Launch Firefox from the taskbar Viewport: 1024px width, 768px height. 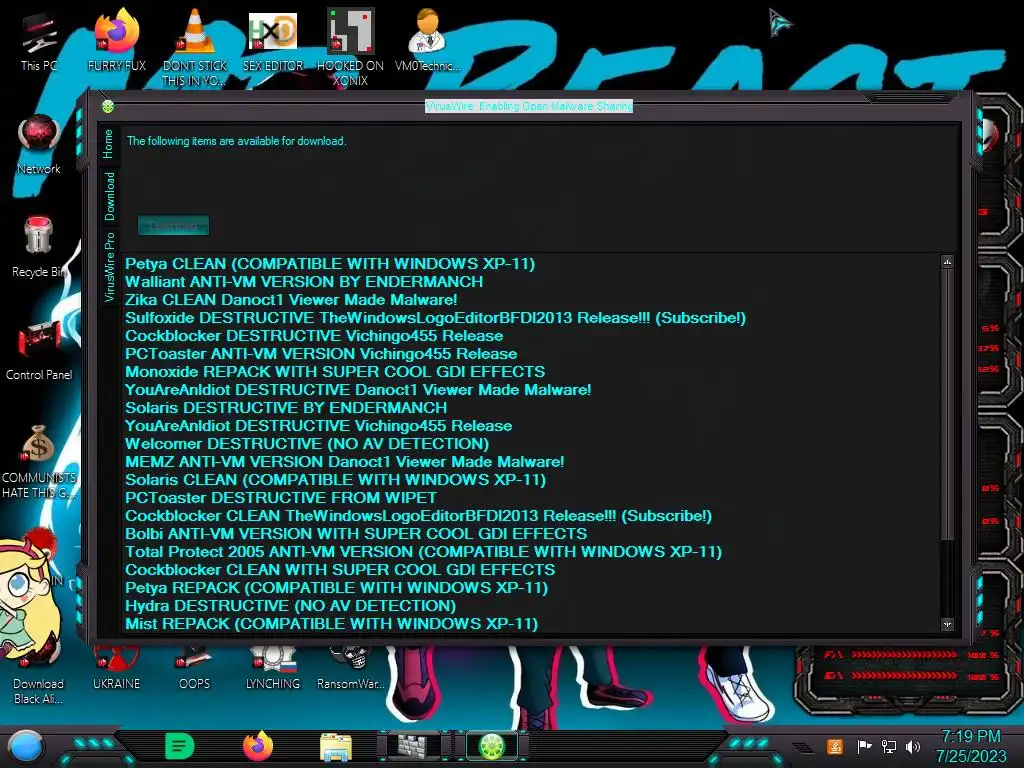pos(258,746)
